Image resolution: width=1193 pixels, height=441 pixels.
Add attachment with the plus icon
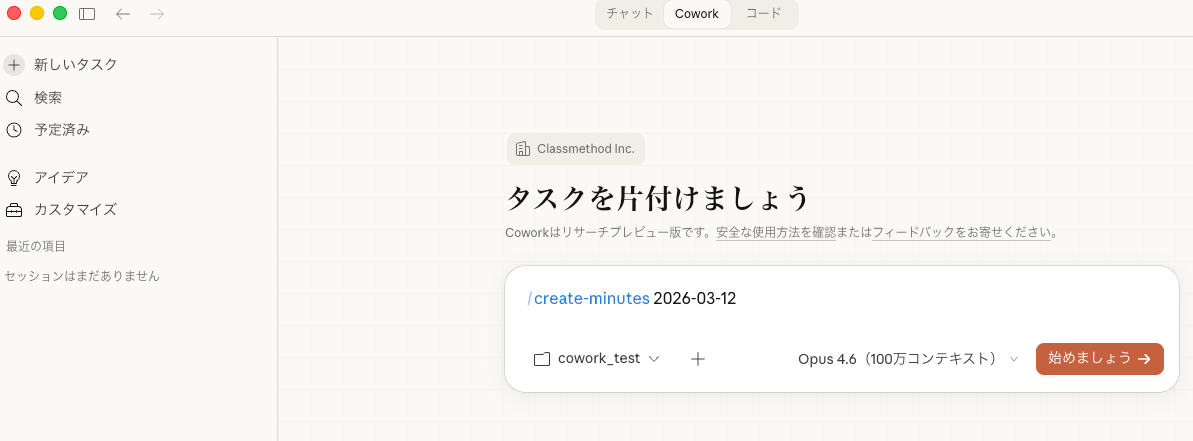(x=698, y=360)
